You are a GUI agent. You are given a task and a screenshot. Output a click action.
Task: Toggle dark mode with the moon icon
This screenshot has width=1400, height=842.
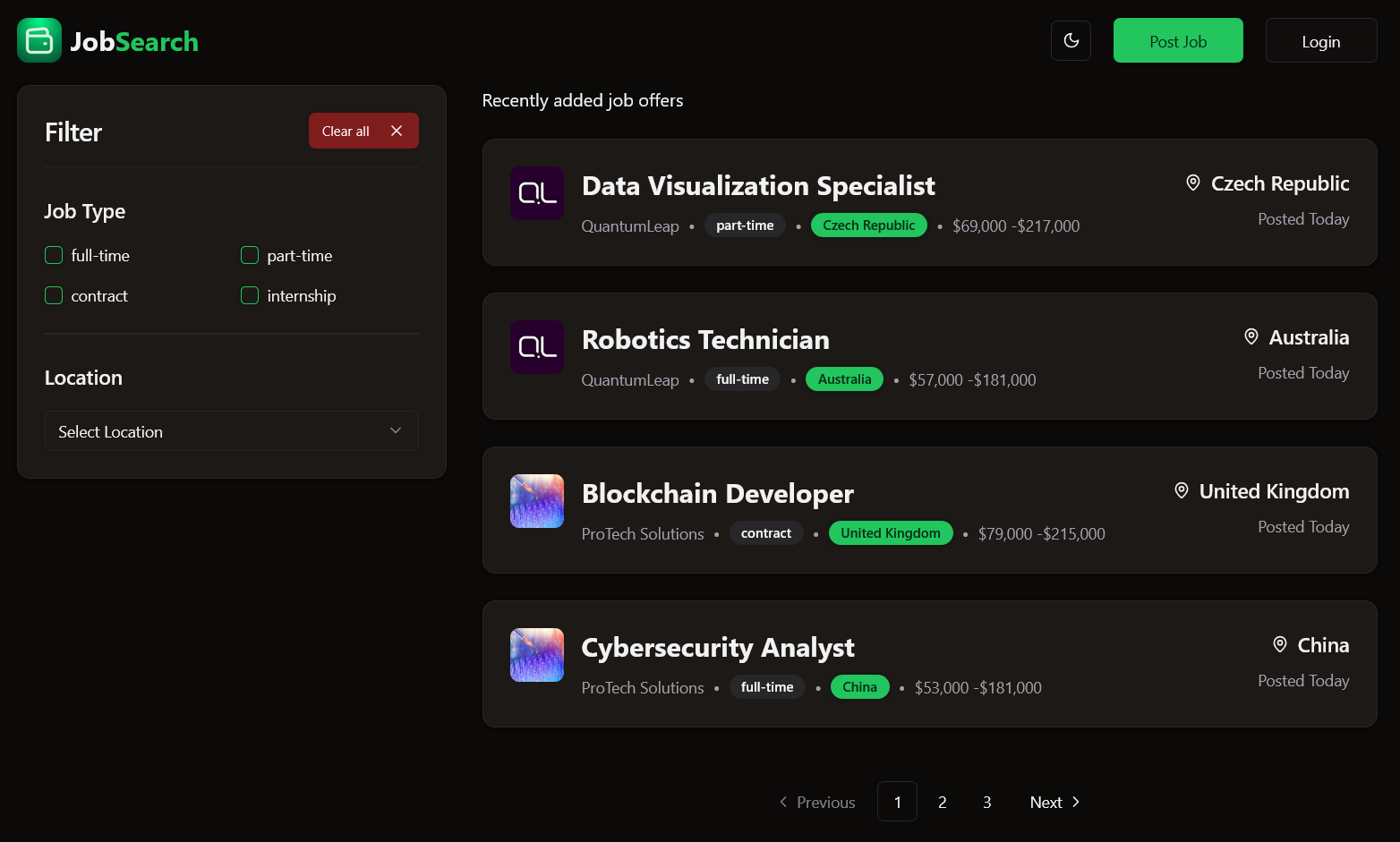coord(1071,40)
